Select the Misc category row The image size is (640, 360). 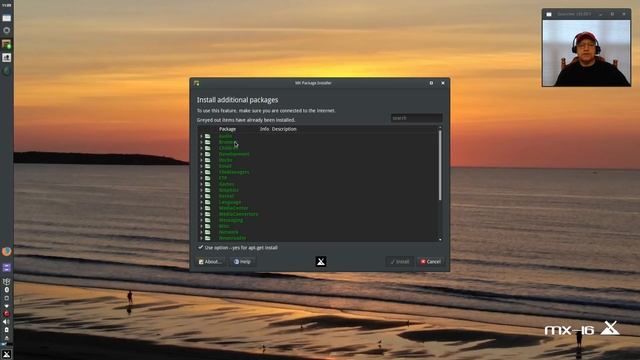pos(318,226)
